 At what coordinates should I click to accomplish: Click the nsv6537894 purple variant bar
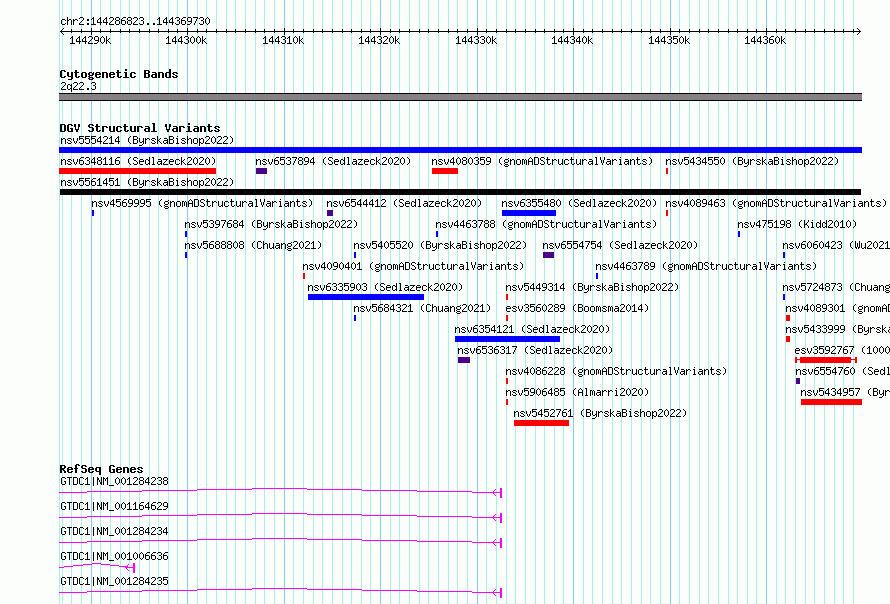coord(262,171)
